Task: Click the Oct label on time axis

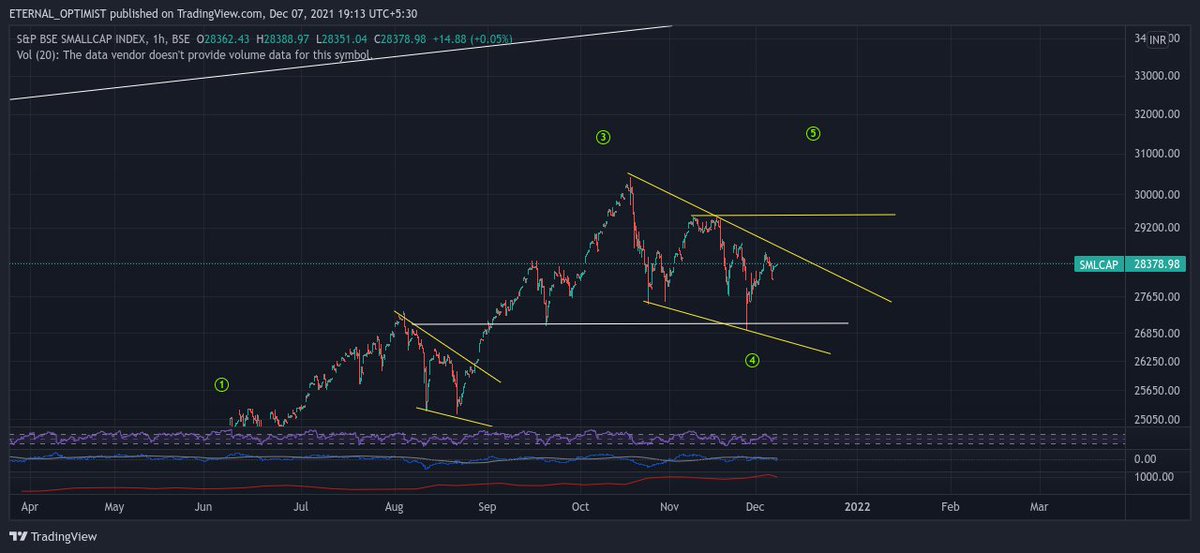Action: point(580,508)
